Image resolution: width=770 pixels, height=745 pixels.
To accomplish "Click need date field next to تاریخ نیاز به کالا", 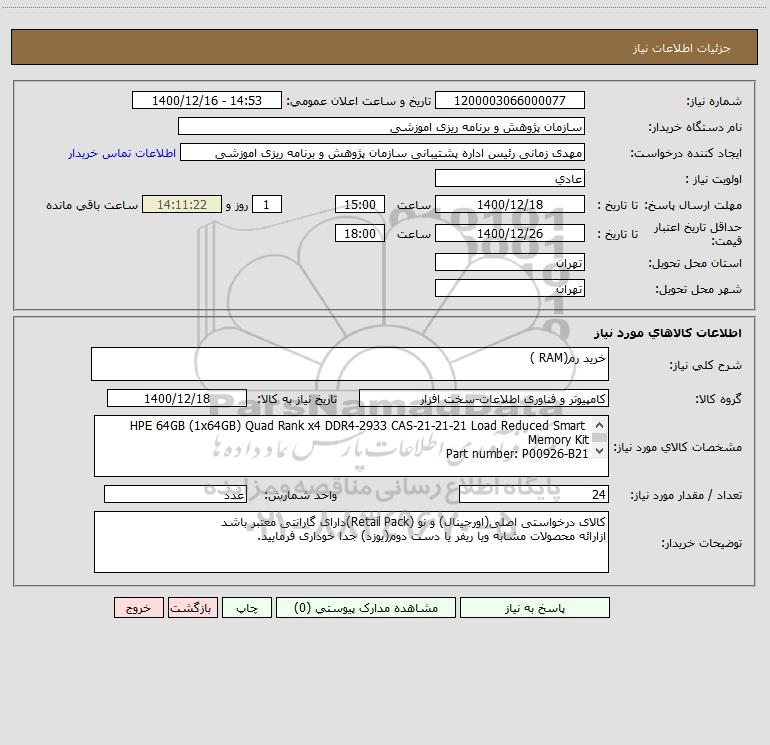I will pyautogui.click(x=177, y=398).
